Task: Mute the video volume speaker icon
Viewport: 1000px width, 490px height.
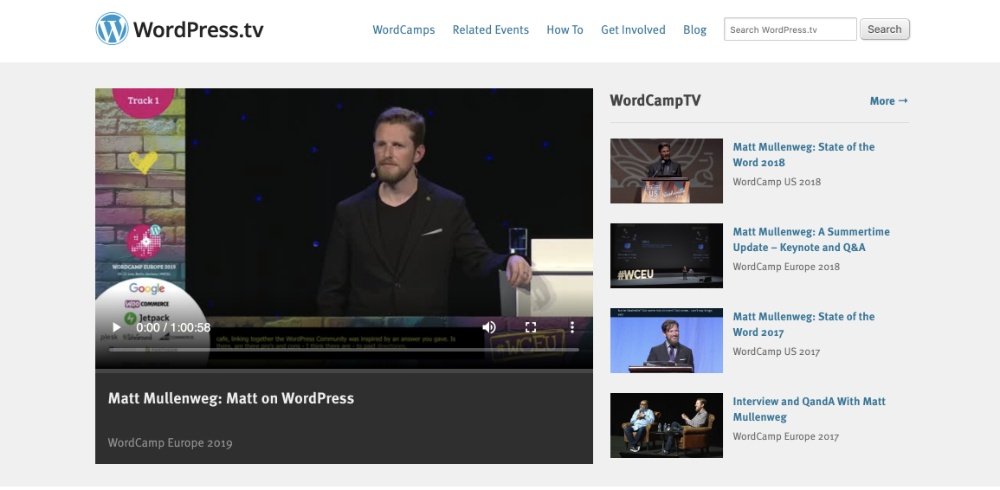Action: point(489,327)
